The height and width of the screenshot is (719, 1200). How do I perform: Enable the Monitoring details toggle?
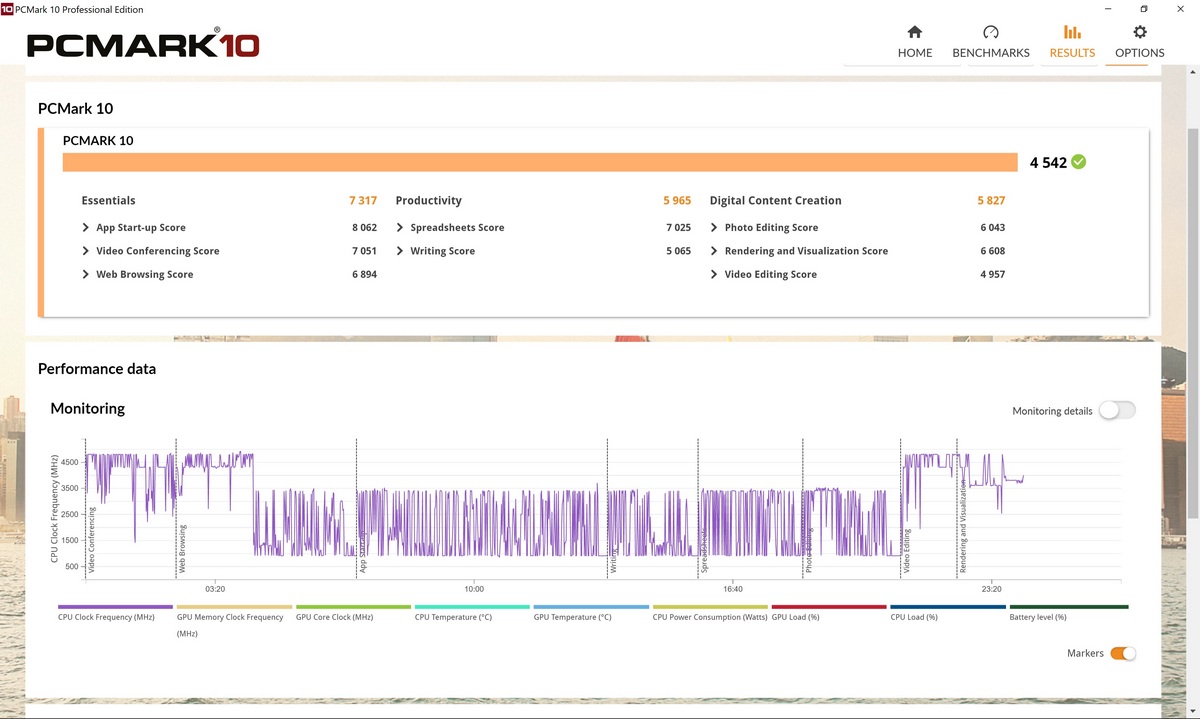point(1116,410)
